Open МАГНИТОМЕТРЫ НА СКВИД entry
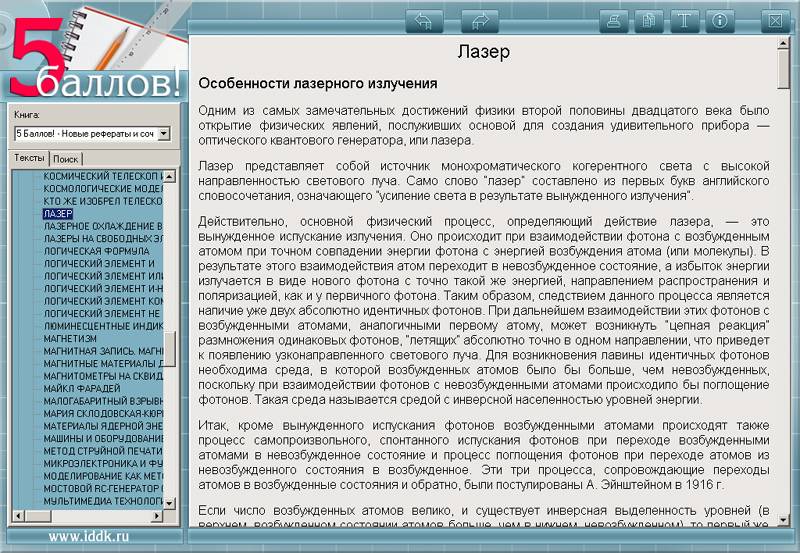The height and width of the screenshot is (553, 800). [103, 376]
